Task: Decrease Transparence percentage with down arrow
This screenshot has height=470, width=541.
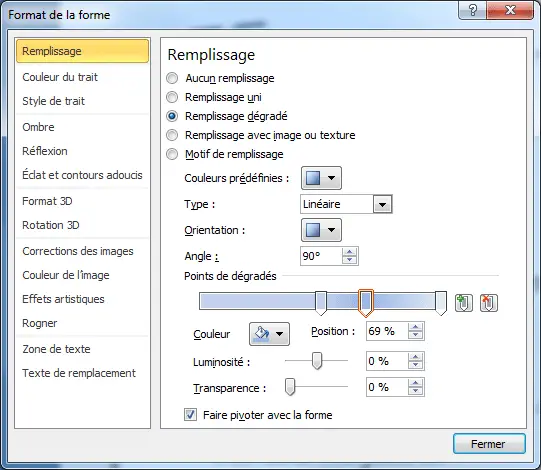Action: point(415,391)
